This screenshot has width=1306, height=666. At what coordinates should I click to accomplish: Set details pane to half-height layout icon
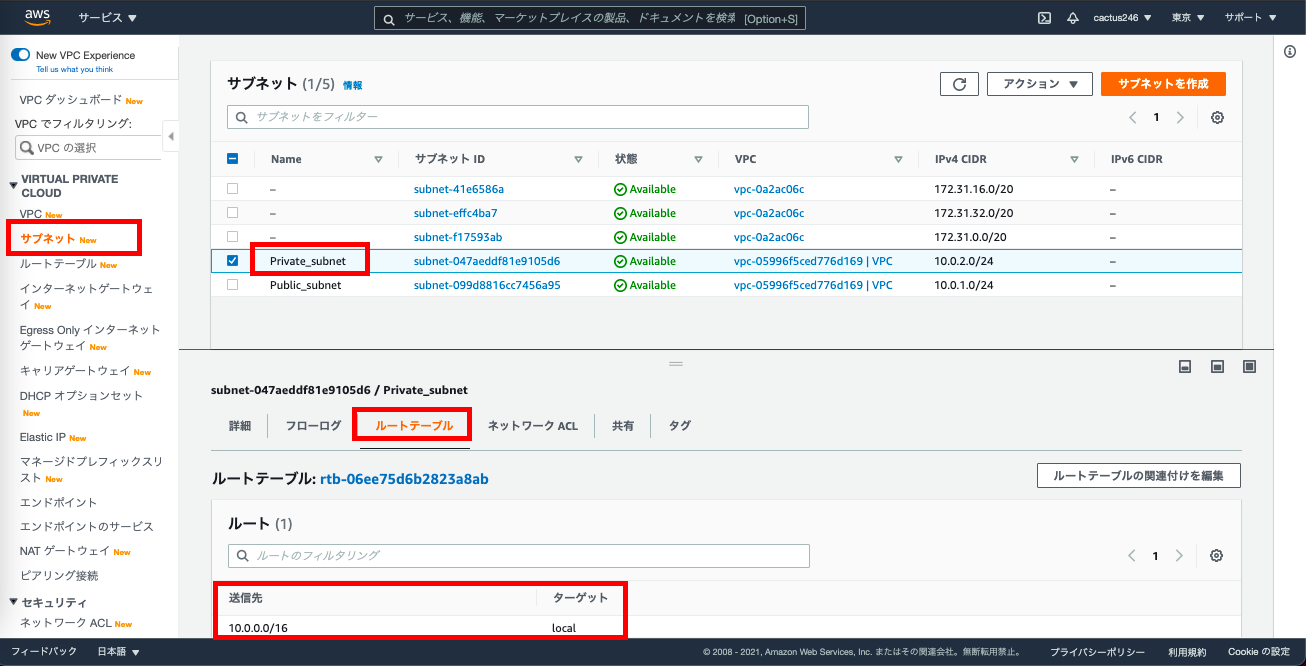1217,367
